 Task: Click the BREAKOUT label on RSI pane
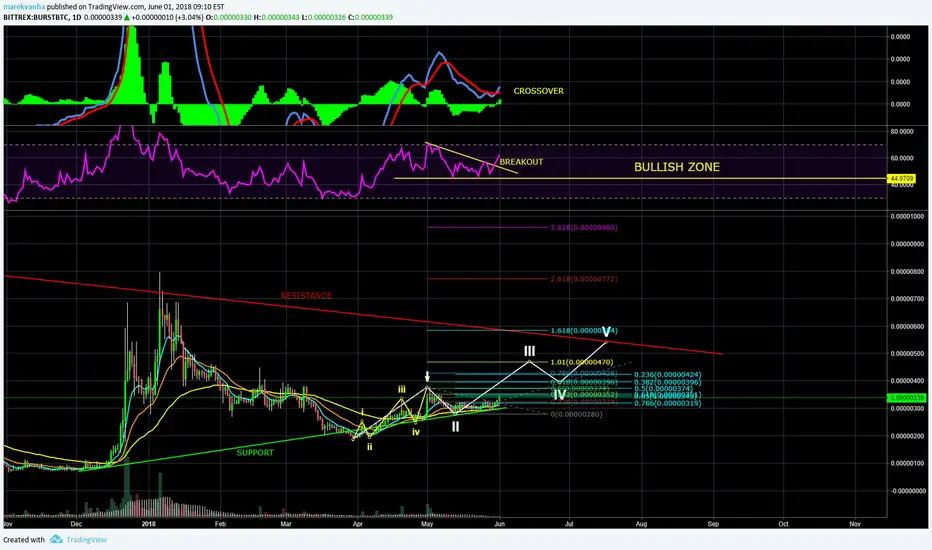point(521,162)
